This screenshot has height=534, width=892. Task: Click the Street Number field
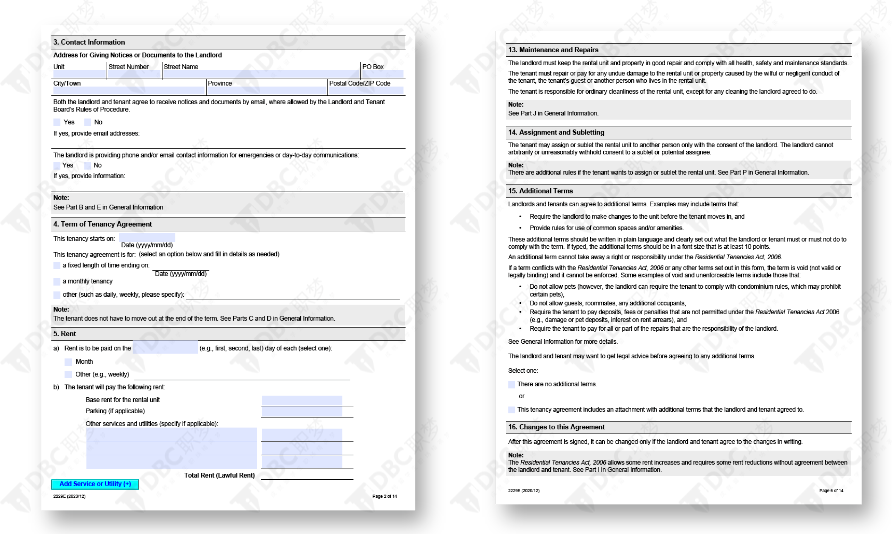click(134, 74)
